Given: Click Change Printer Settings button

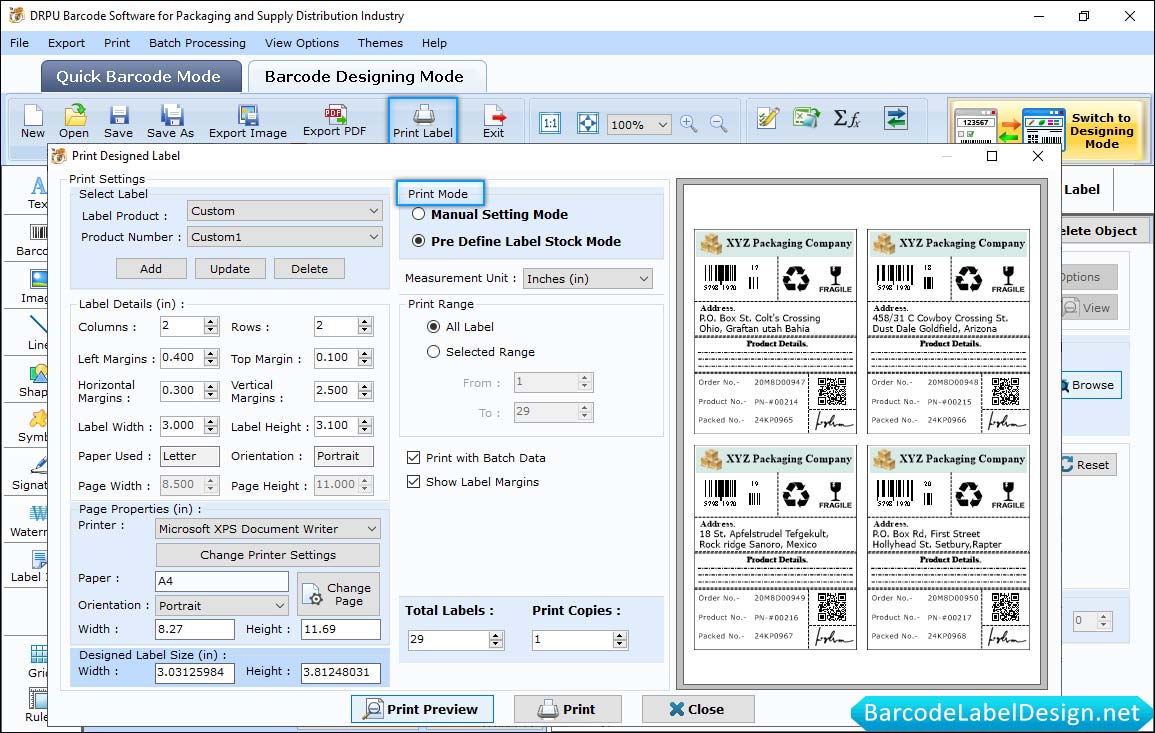Looking at the screenshot, I should [268, 555].
